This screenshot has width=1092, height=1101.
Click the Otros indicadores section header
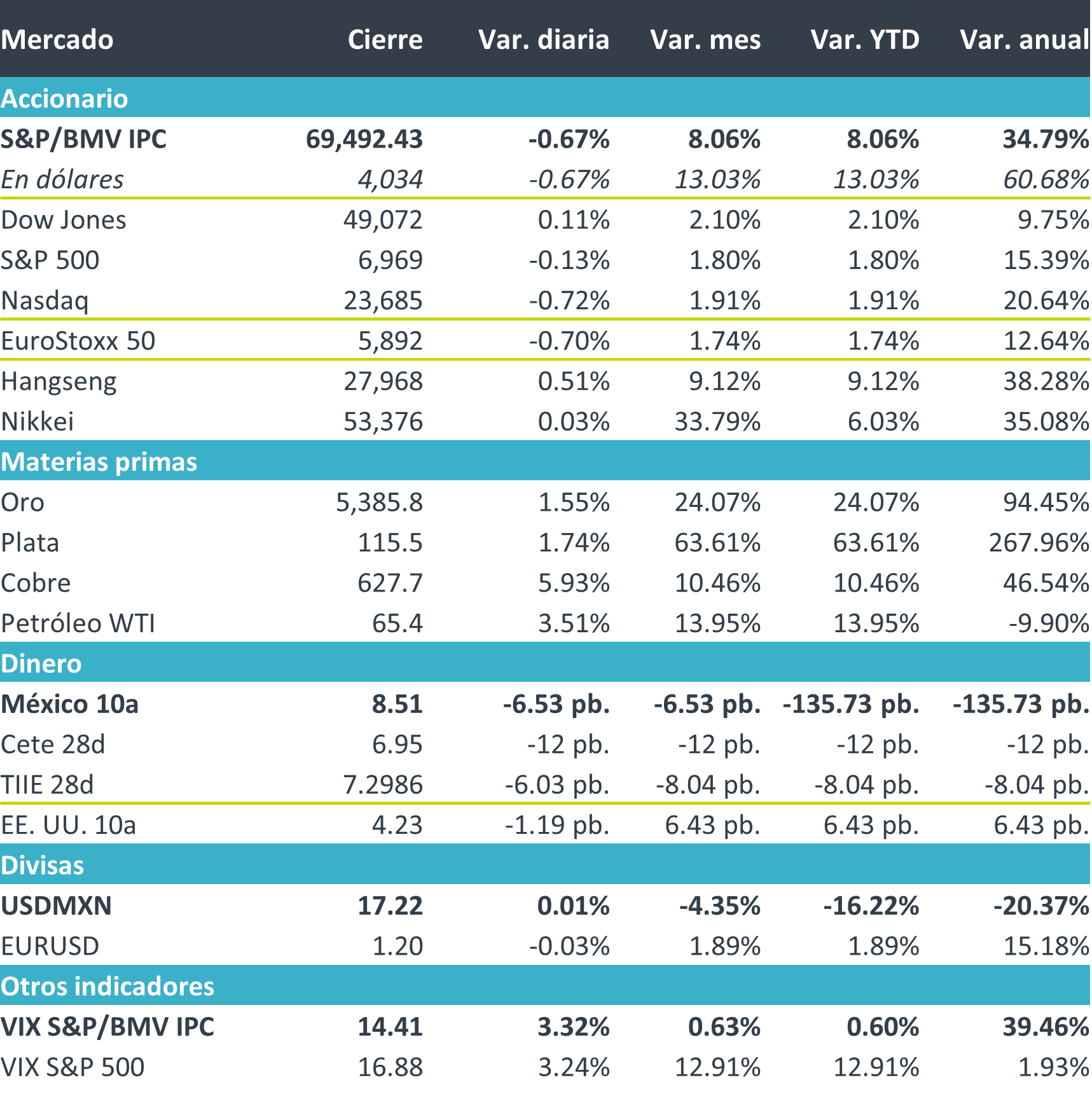coord(107,986)
